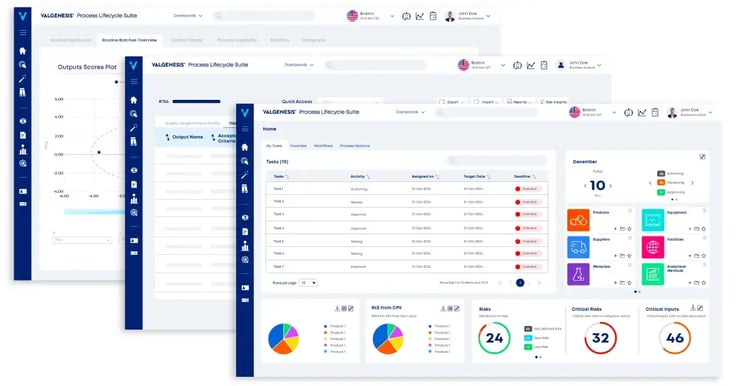Click the Tasks table search field
This screenshot has height=386, width=736.
[x=497, y=161]
